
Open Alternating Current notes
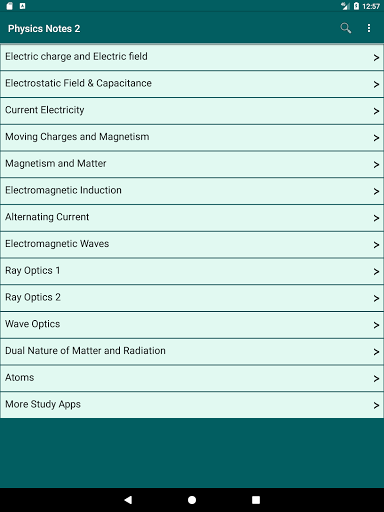click(x=192, y=218)
